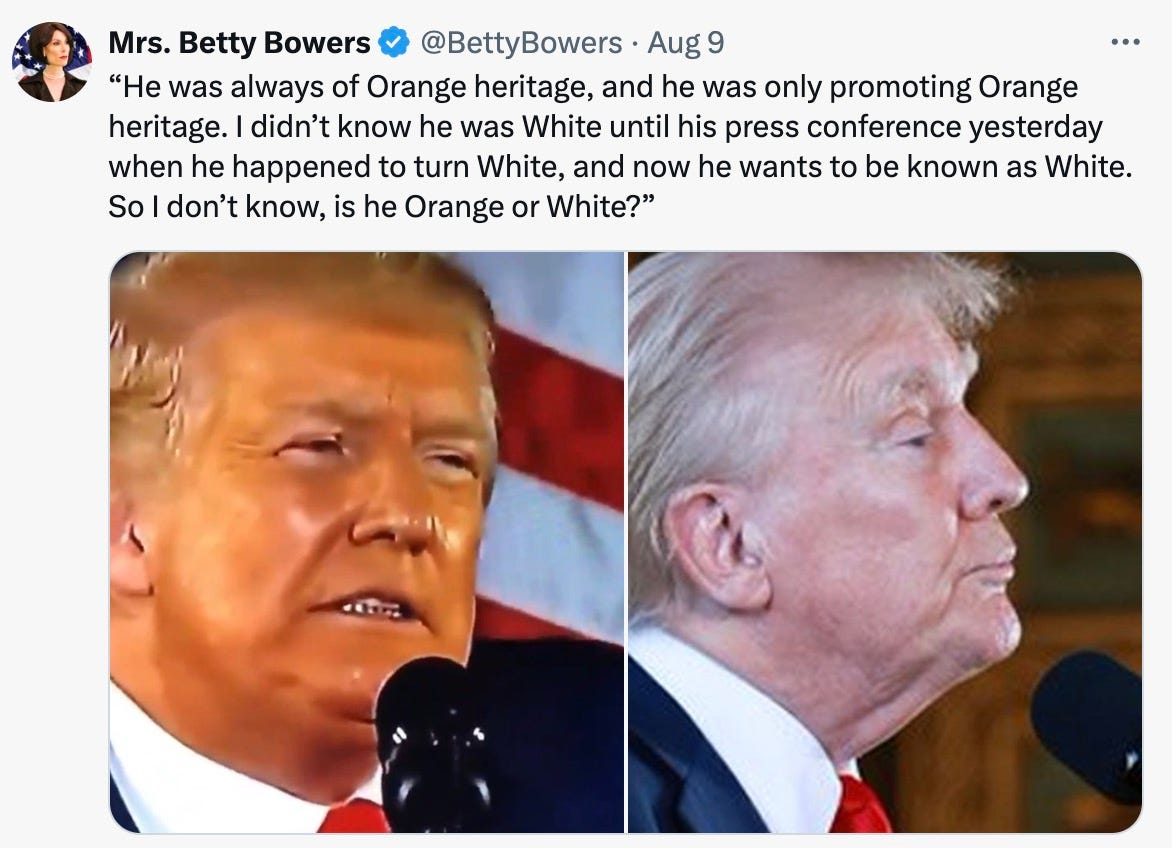Open the three-dot more options menu
The image size is (1172, 848).
point(1125,43)
